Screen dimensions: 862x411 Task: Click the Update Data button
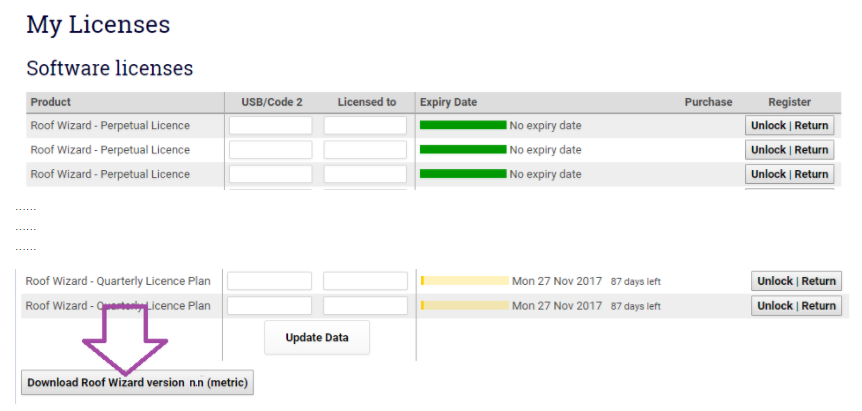(x=317, y=337)
